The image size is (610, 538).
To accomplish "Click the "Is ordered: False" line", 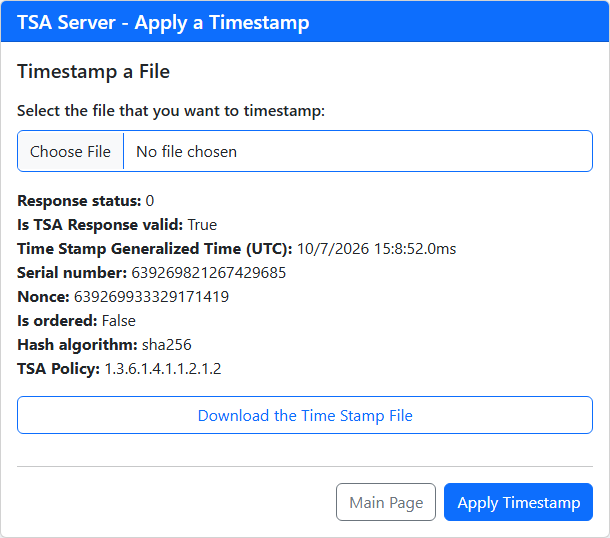I will click(77, 321).
